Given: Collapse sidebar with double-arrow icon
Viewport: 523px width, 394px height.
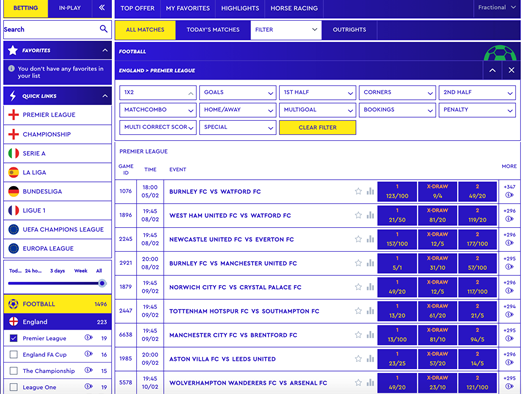Looking at the screenshot, I should pyautogui.click(x=102, y=8).
